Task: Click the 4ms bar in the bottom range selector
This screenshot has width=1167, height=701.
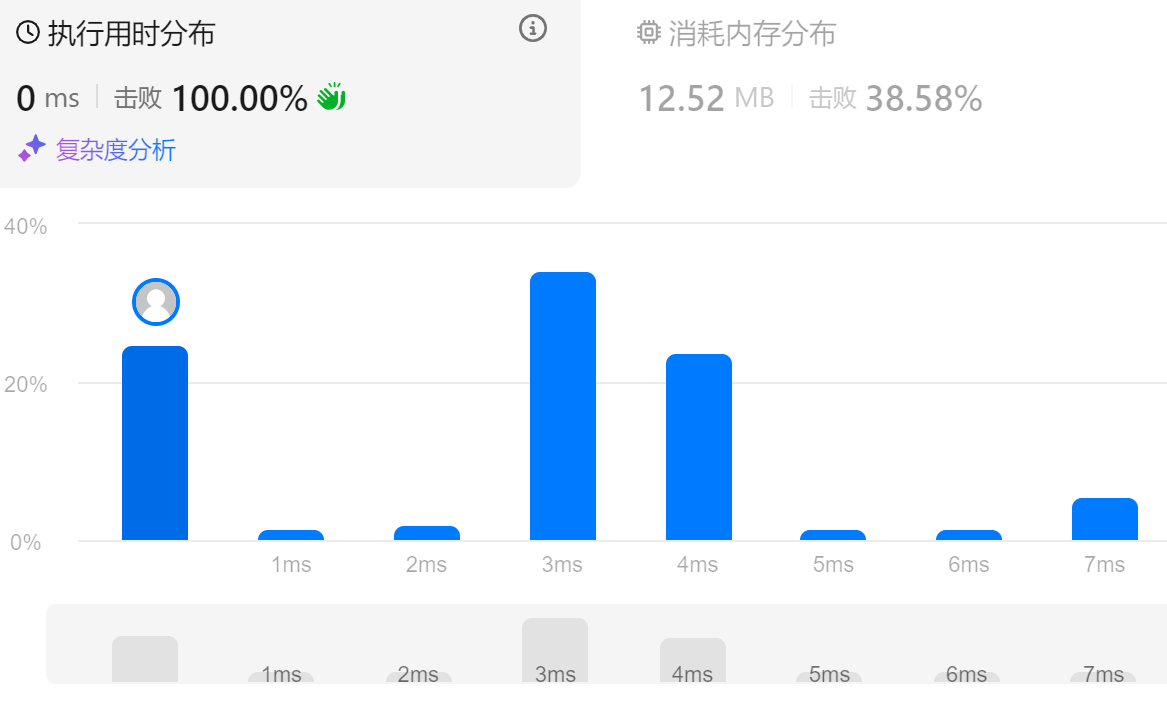Action: coord(693,660)
